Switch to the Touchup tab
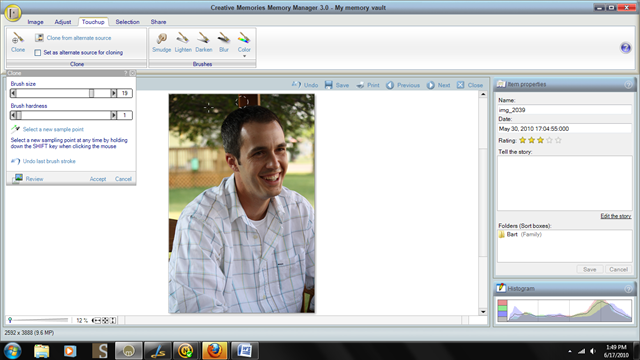This screenshot has height=360, width=640. [x=93, y=22]
